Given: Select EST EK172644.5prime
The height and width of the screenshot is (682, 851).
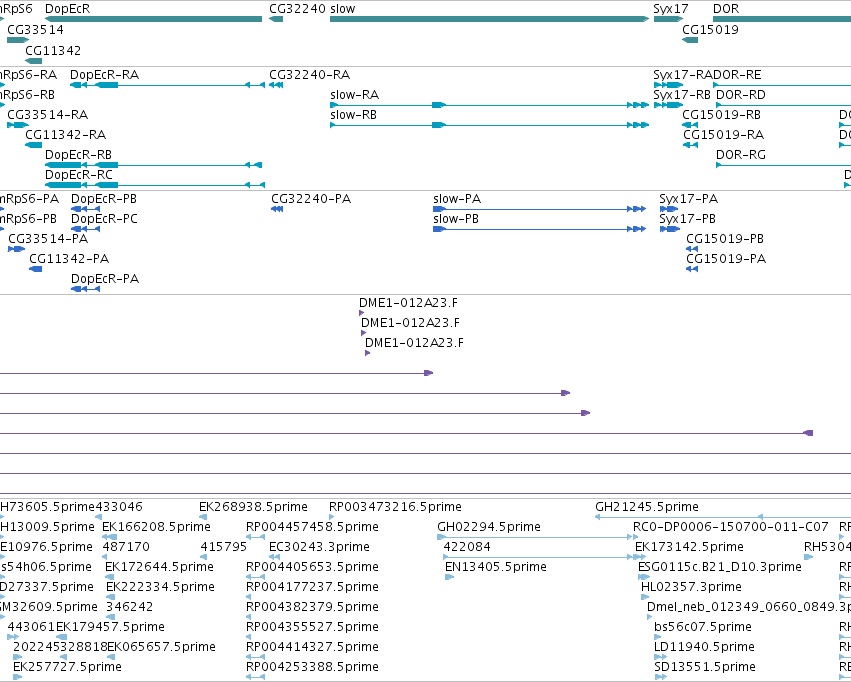Looking at the screenshot, I should (110, 577).
